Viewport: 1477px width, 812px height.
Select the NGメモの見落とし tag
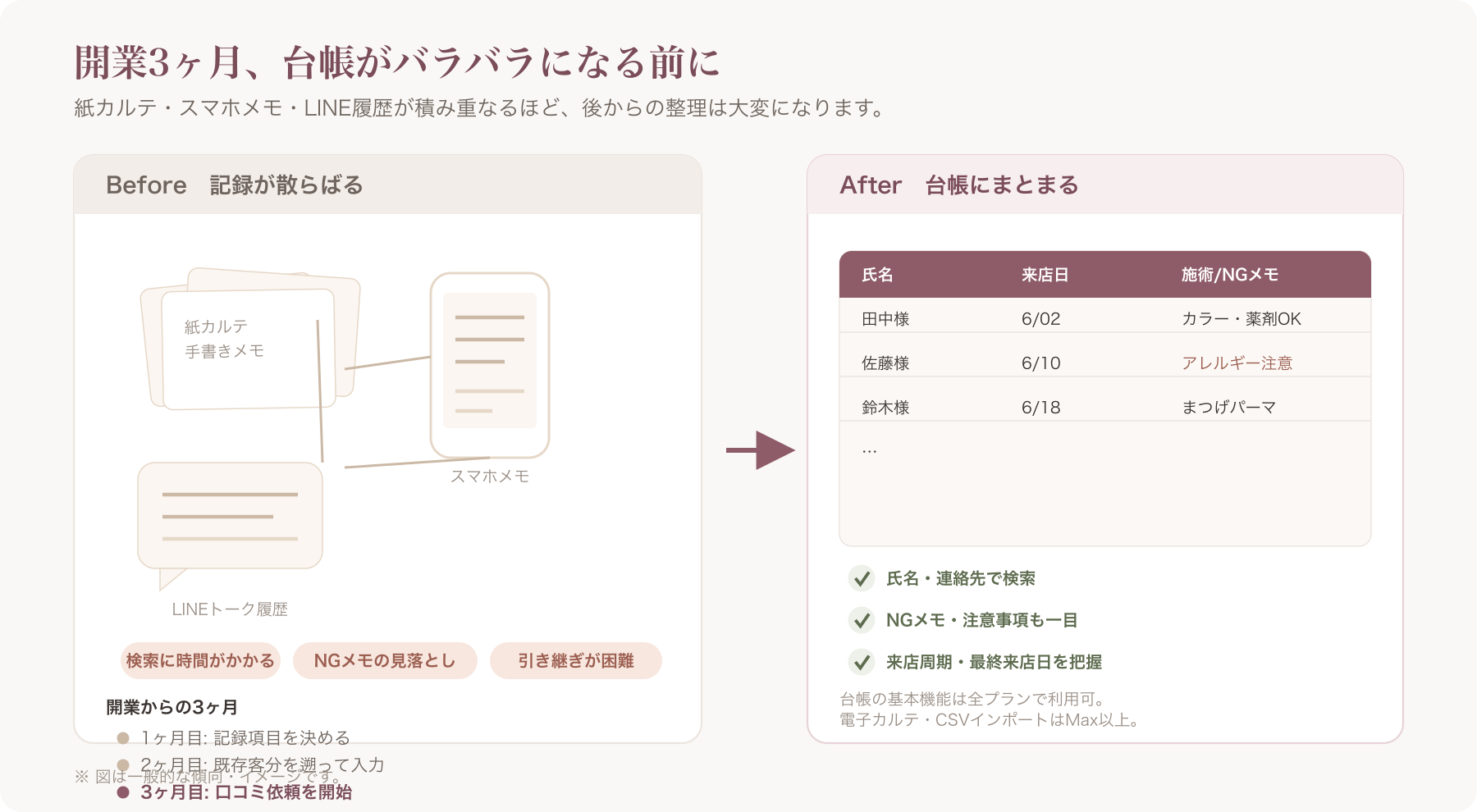385,660
